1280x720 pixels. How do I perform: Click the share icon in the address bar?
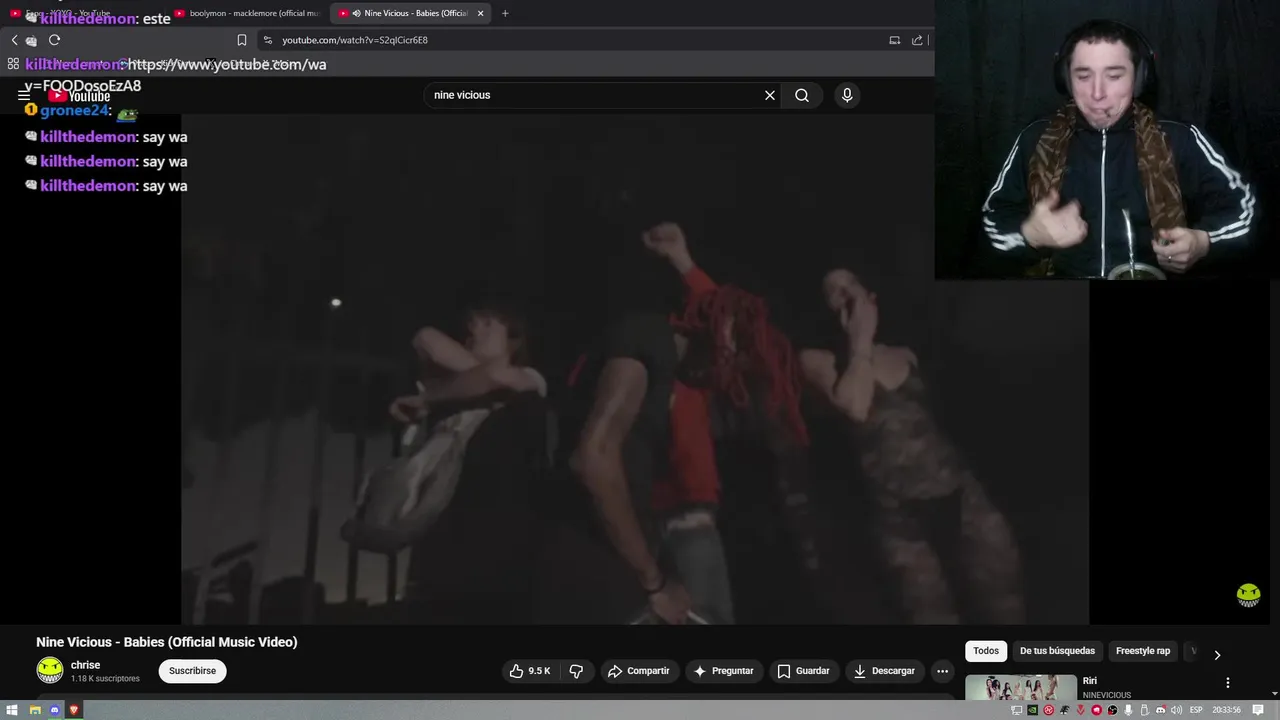(917, 40)
